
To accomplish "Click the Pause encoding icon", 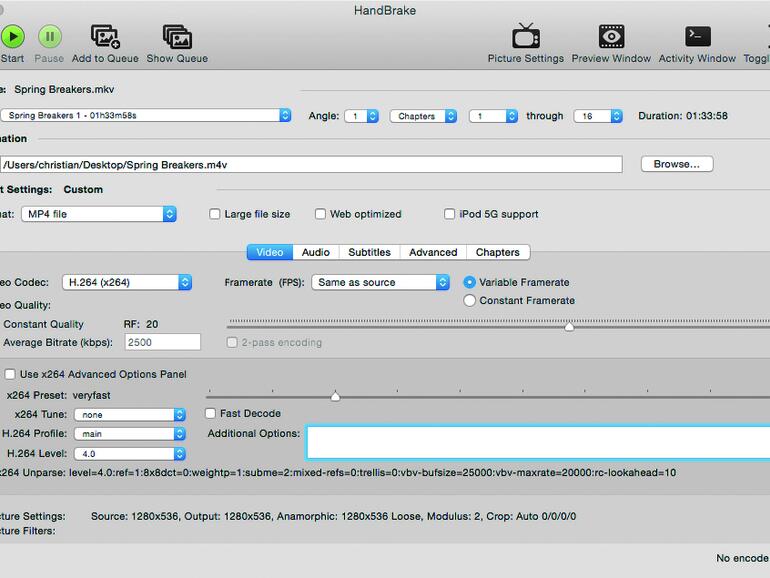I will pos(50,37).
